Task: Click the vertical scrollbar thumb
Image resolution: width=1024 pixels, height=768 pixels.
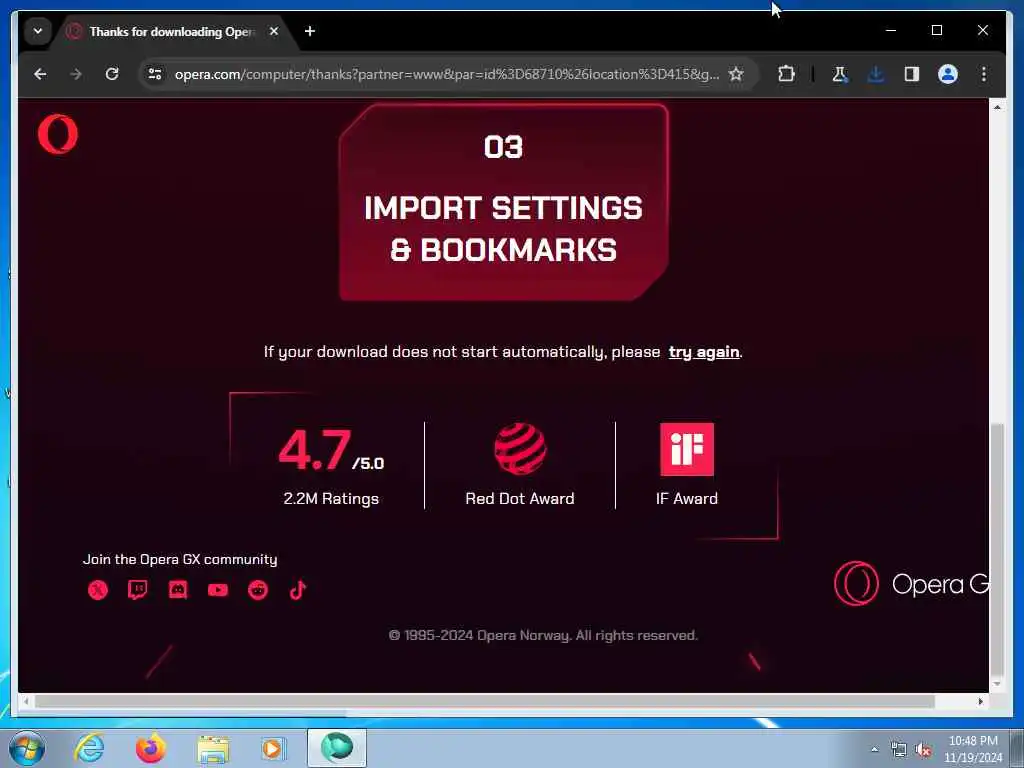Action: [x=997, y=552]
